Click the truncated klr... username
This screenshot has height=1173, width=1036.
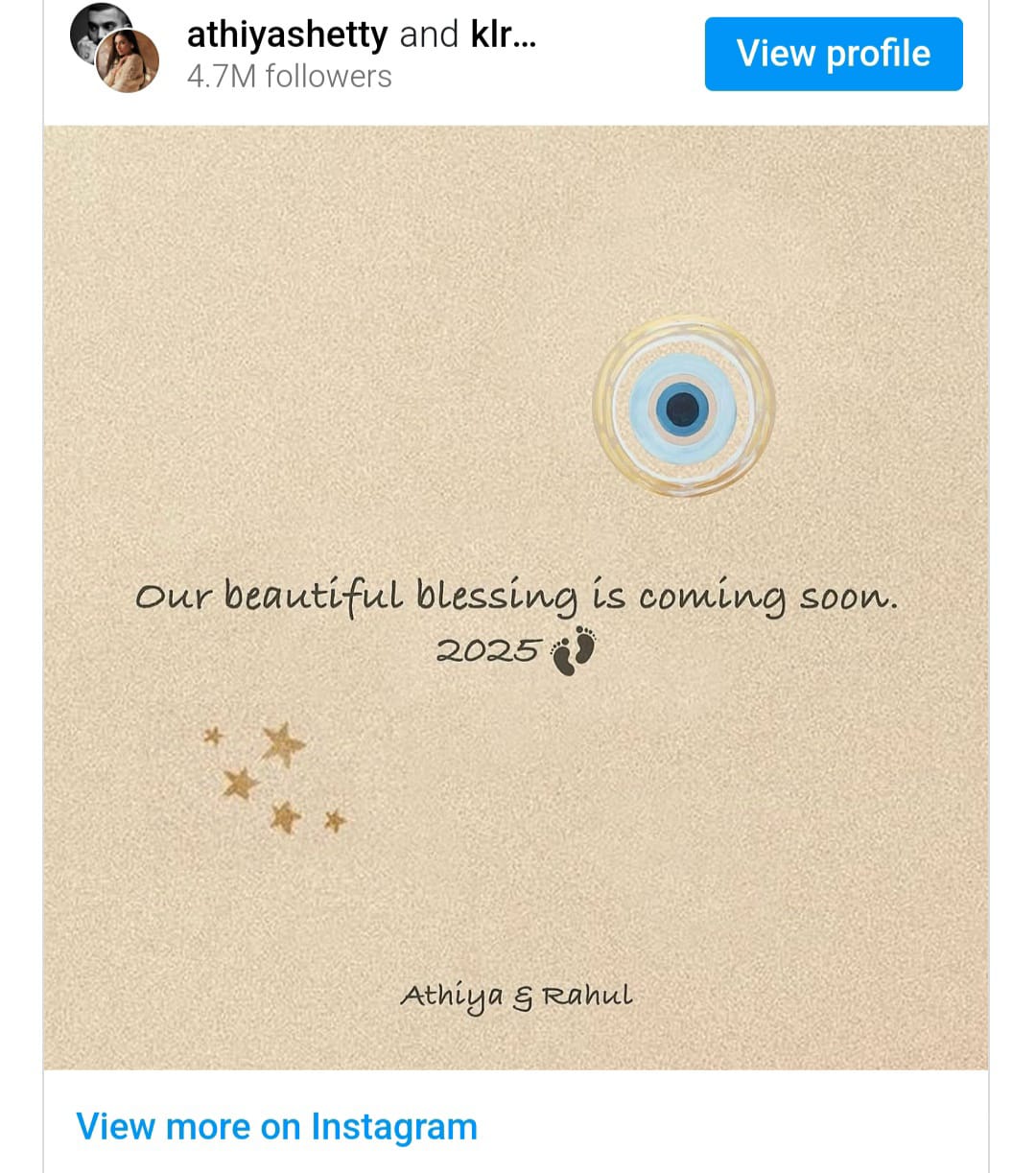[x=503, y=35]
